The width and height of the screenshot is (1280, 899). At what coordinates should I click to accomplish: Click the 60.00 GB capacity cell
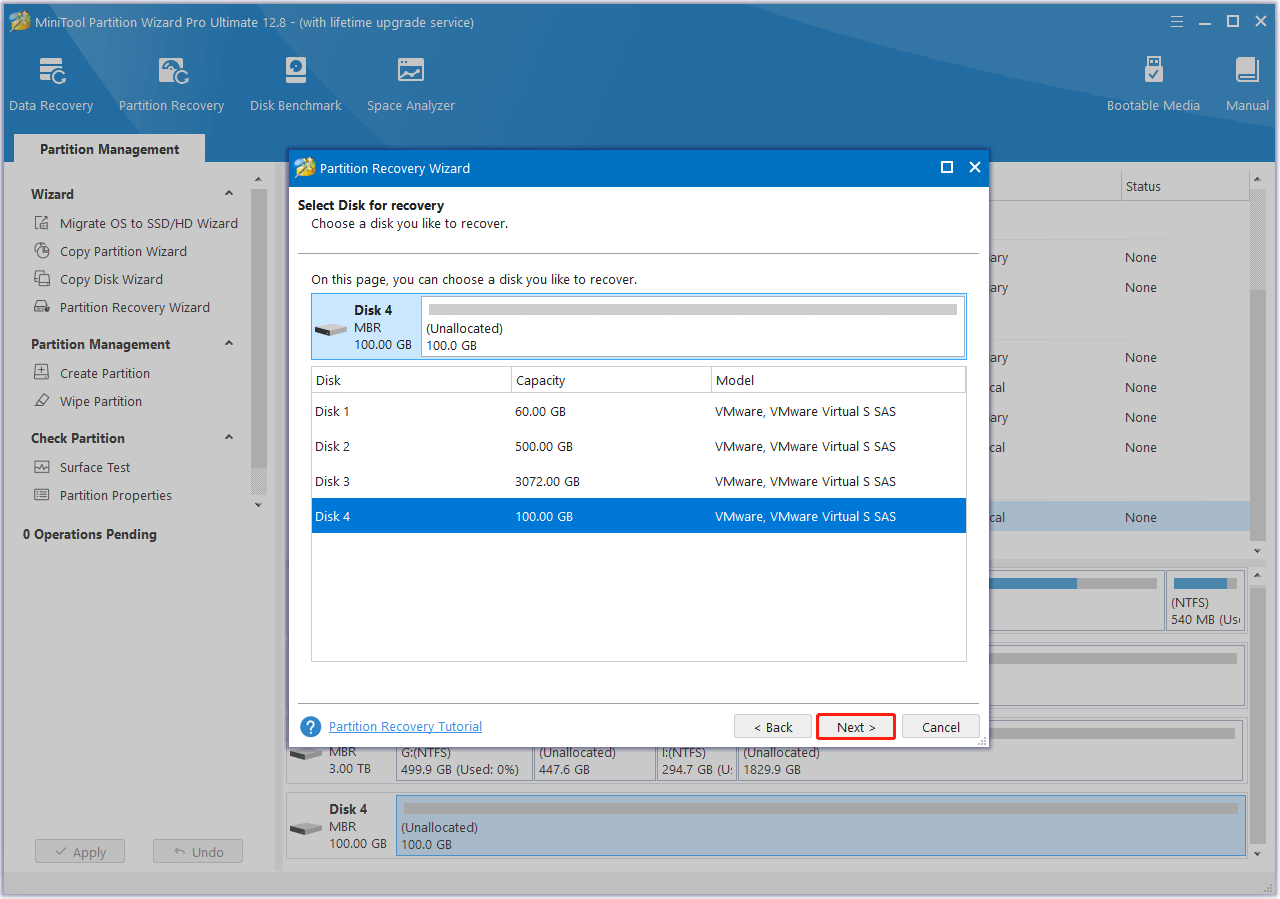click(x=541, y=411)
